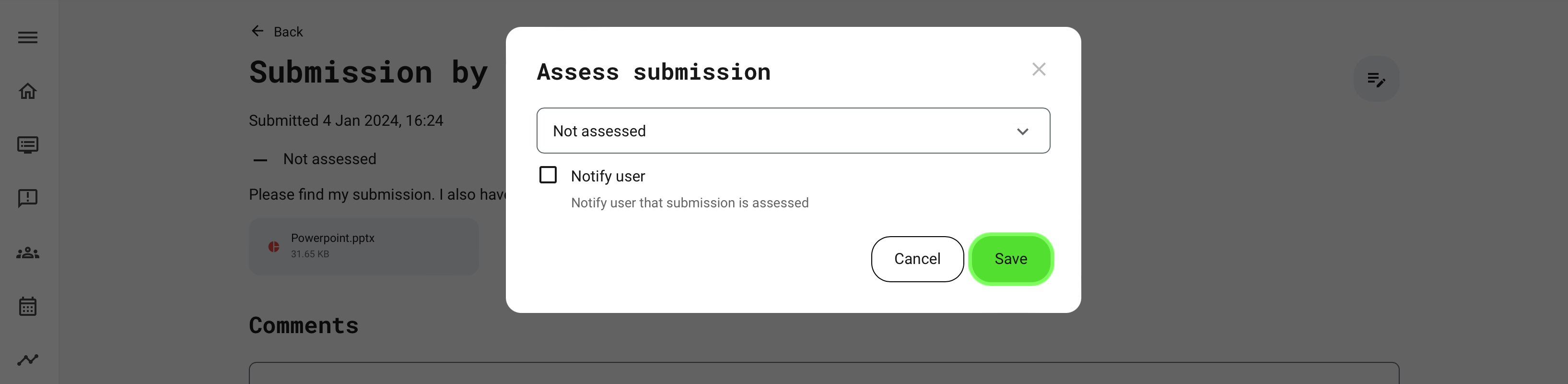The image size is (1568, 384).
Task: Click the Back link
Action: coord(288,32)
